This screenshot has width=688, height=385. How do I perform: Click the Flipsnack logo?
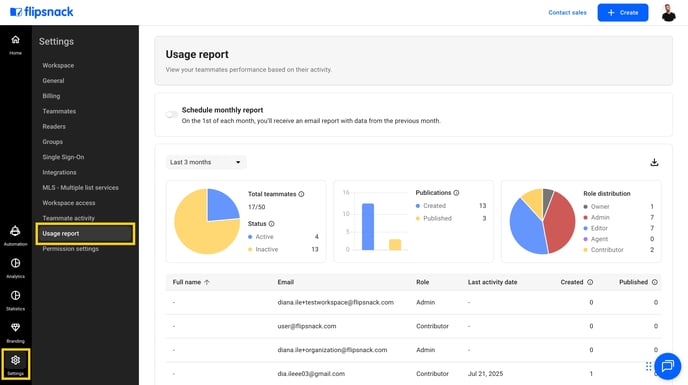click(x=42, y=12)
